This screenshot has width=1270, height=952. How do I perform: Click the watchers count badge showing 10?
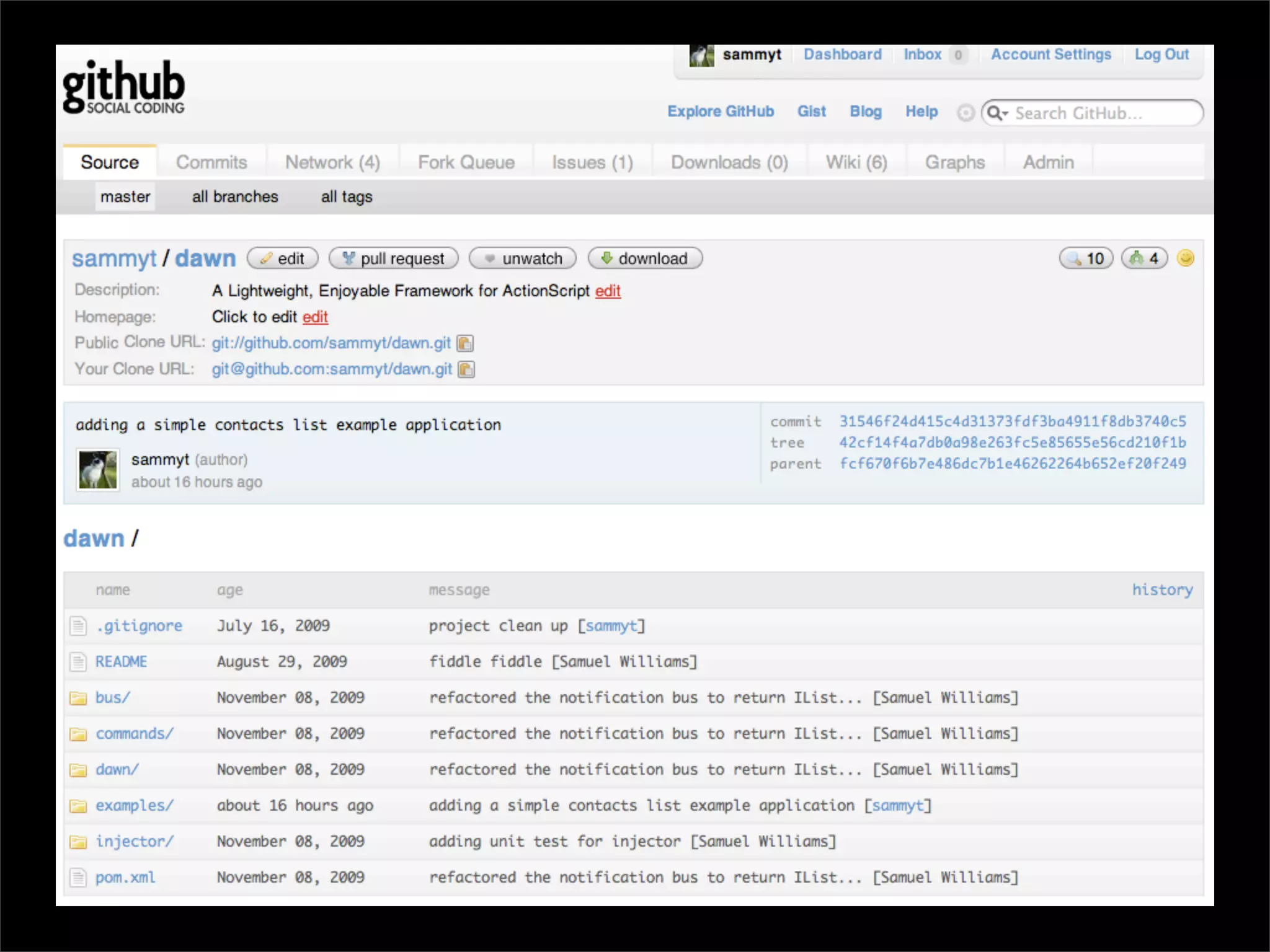click(1086, 258)
